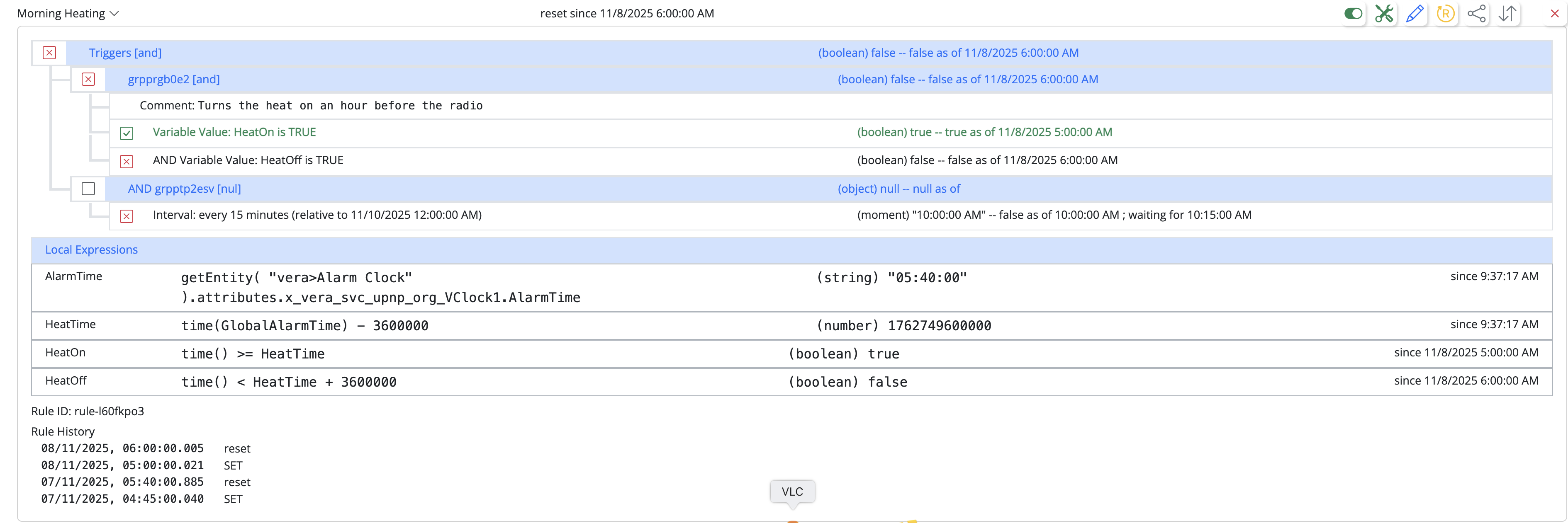1568x523 pixels.
Task: Click the Local Expressions section header
Action: pos(91,249)
